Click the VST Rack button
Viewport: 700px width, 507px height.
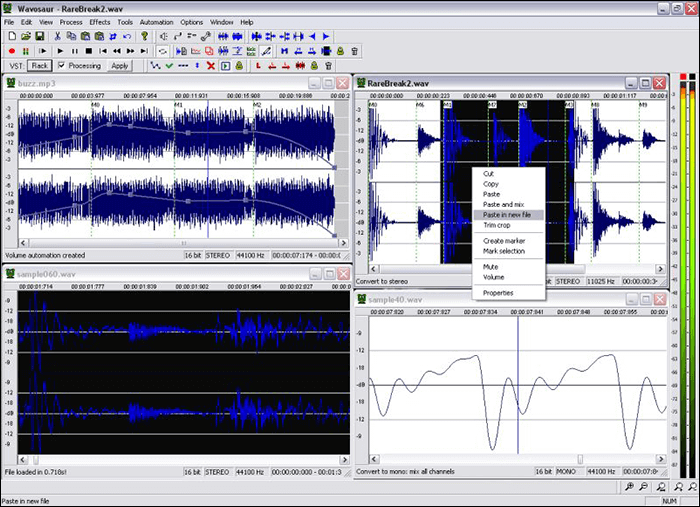[40, 66]
